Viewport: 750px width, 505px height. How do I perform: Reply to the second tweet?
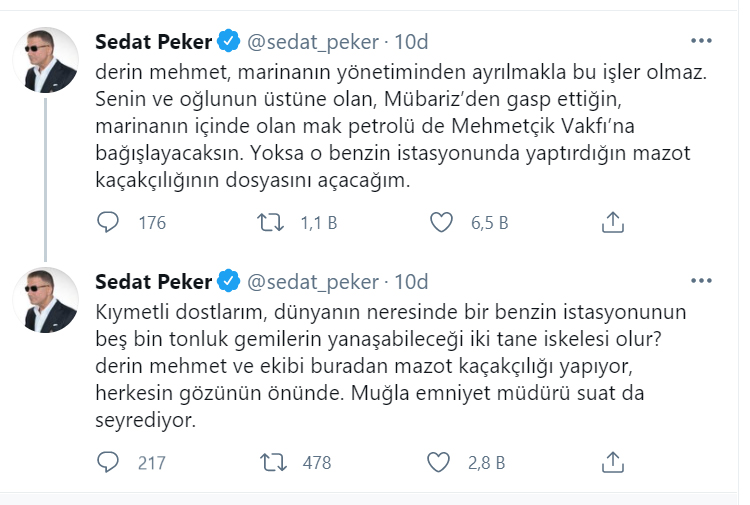click(x=108, y=462)
